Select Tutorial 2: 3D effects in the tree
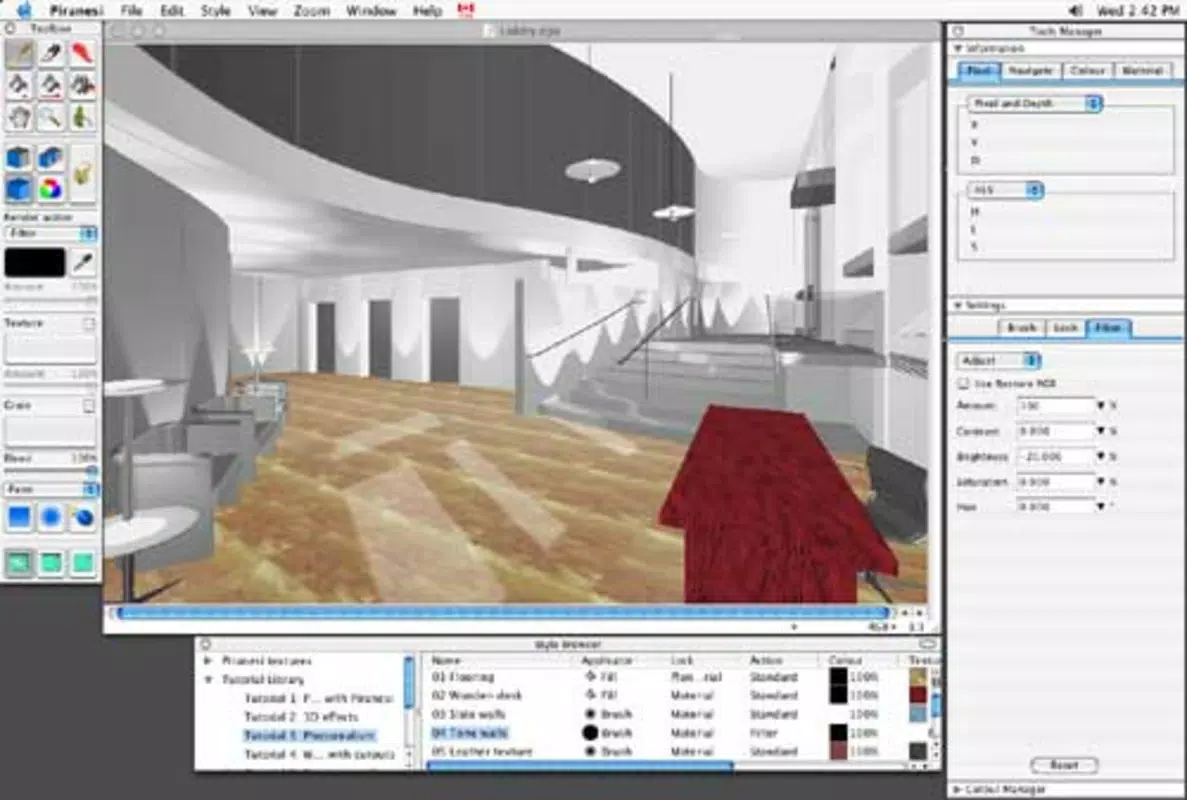Image resolution: width=1187 pixels, height=800 pixels. click(x=301, y=717)
